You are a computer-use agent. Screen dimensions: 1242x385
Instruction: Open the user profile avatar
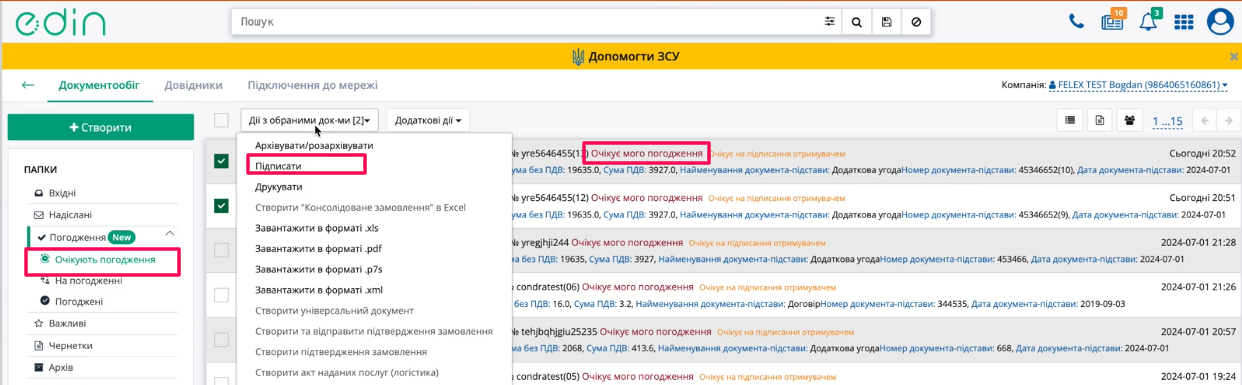1220,21
